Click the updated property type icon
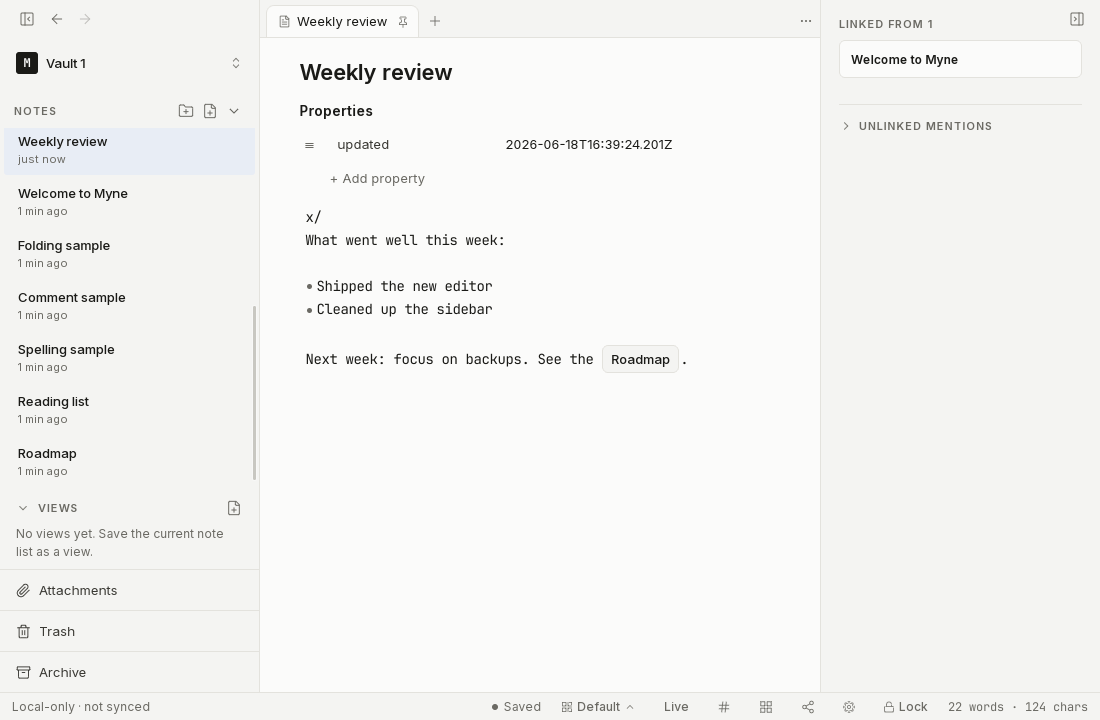The image size is (1100, 720). tap(309, 145)
